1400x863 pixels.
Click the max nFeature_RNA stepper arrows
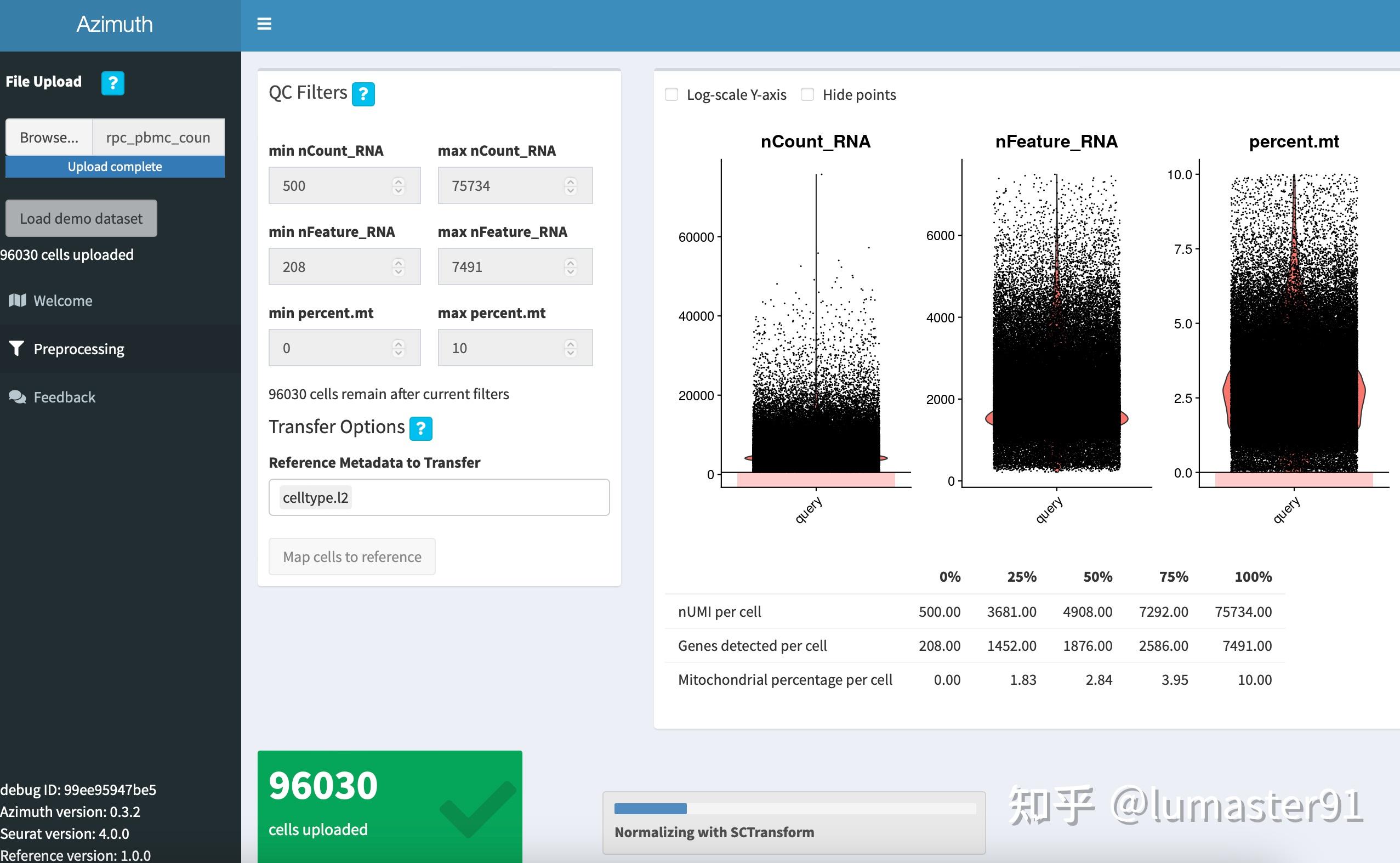pyautogui.click(x=570, y=266)
